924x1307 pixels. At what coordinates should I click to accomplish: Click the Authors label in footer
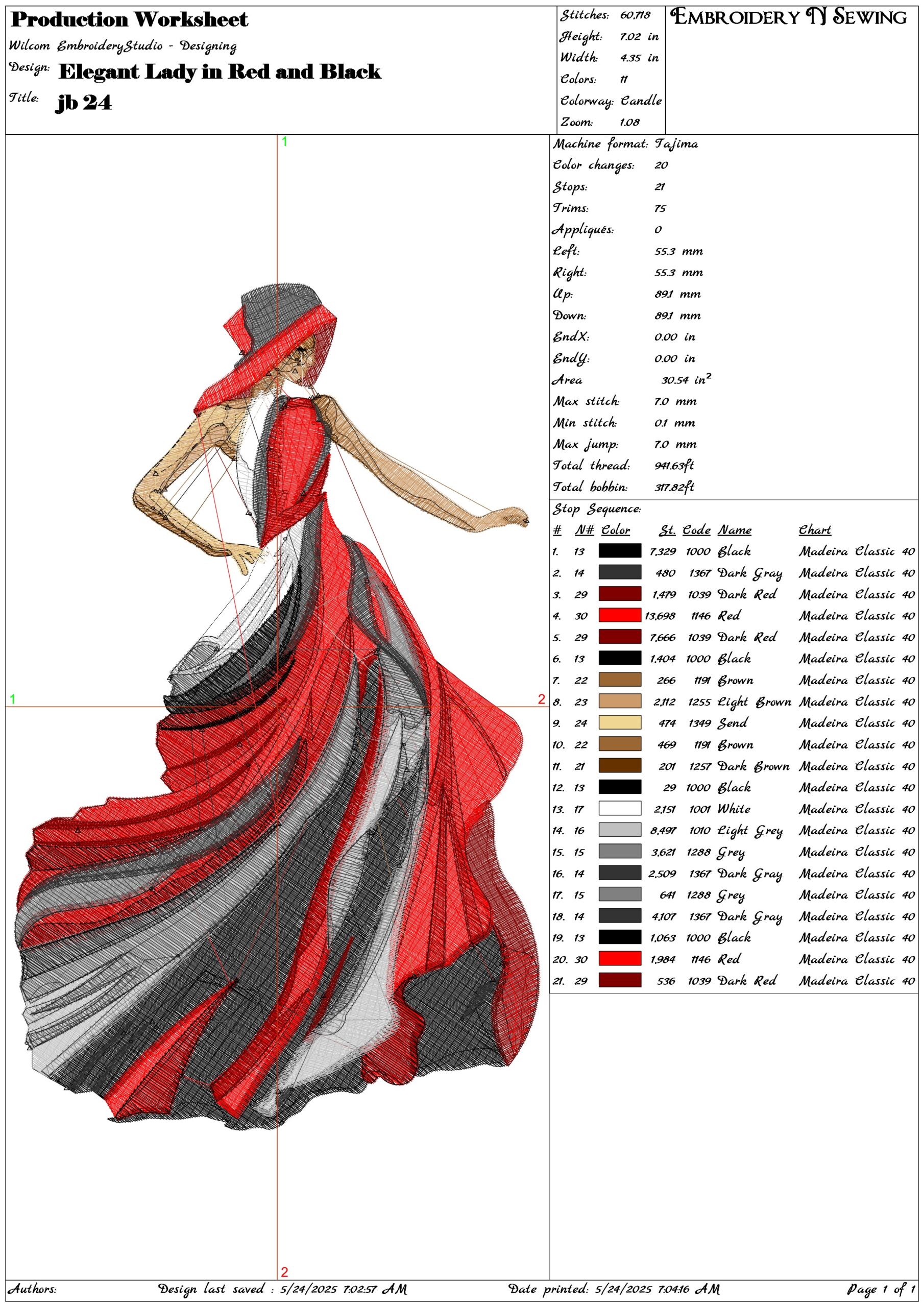32,1289
